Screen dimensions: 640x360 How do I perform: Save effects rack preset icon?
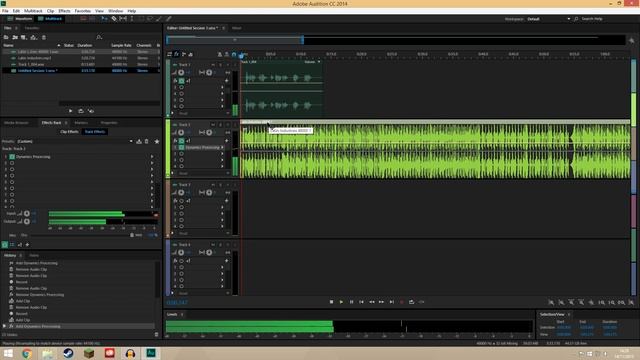tap(139, 141)
